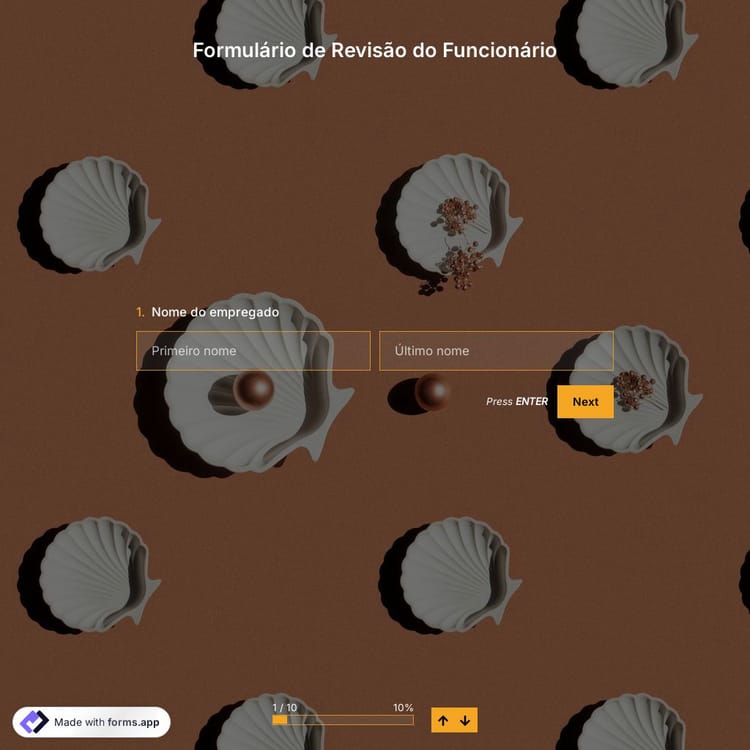
Task: Click the chocolate ball below Primeiro nome field
Action: (x=252, y=389)
